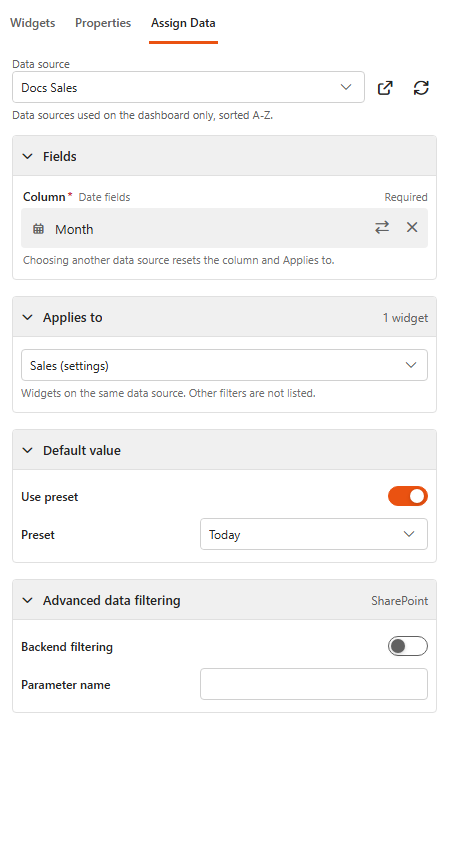Collapse the Default value section
This screenshot has height=846, width=449.
(28, 451)
